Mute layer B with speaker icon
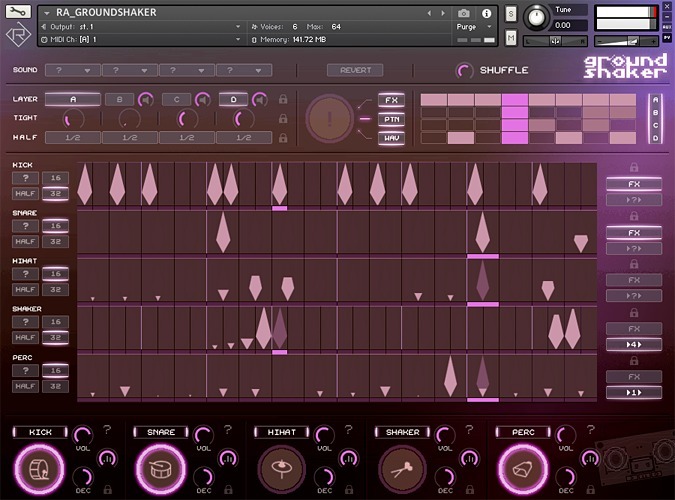675x500 pixels. [x=146, y=100]
